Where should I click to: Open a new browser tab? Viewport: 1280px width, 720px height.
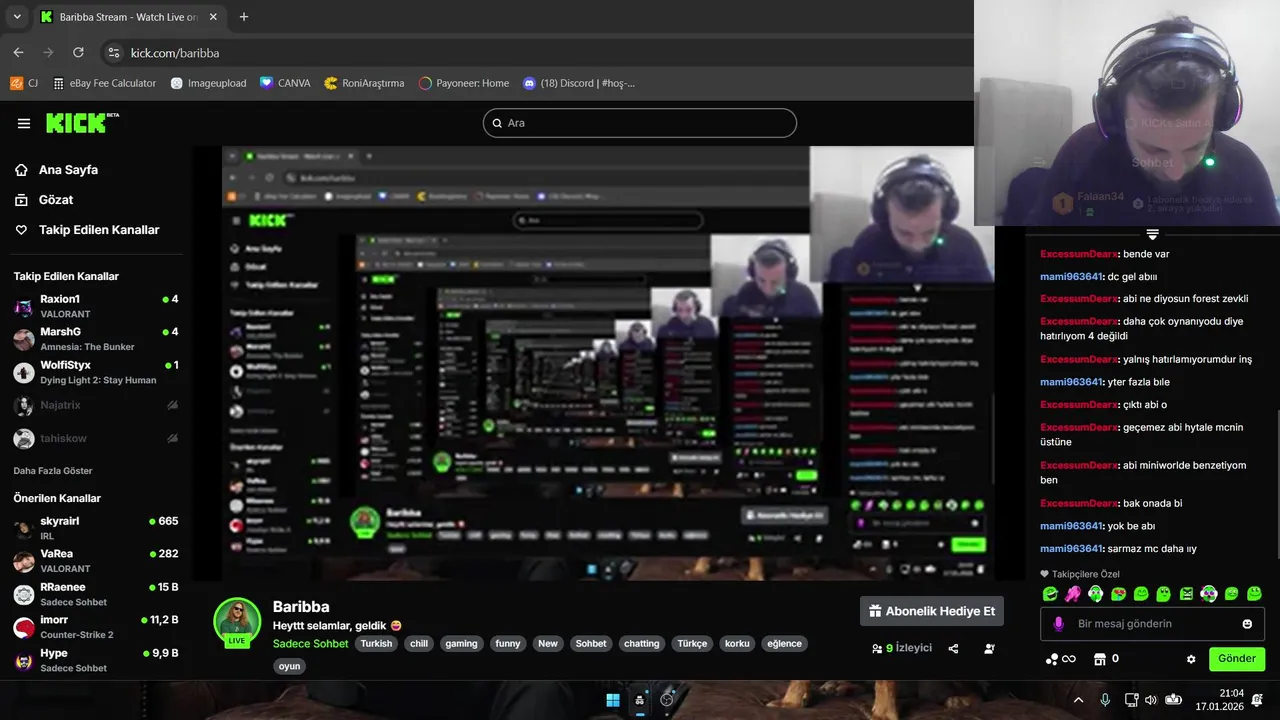coord(243,17)
